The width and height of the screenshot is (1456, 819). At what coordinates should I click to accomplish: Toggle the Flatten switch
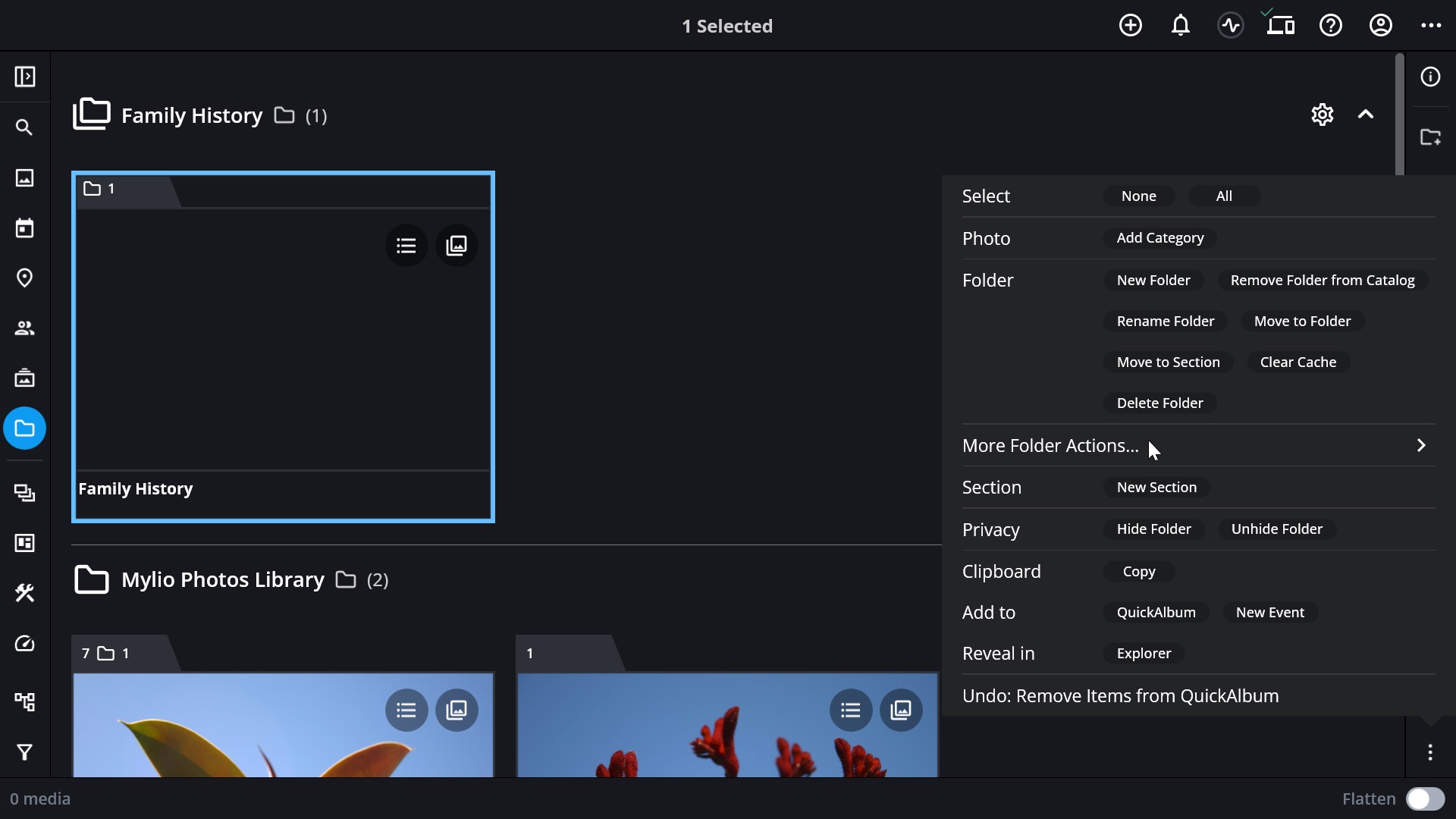tap(1426, 799)
